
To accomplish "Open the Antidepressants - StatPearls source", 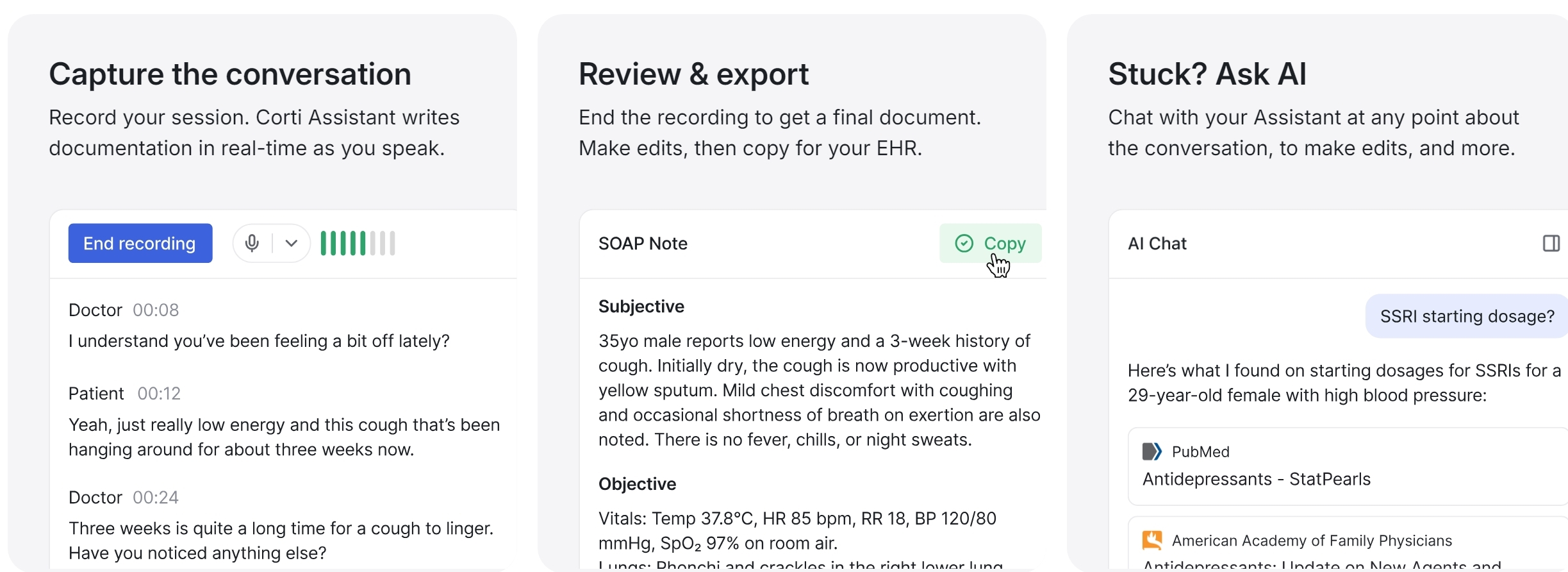I will pyautogui.click(x=1256, y=479).
